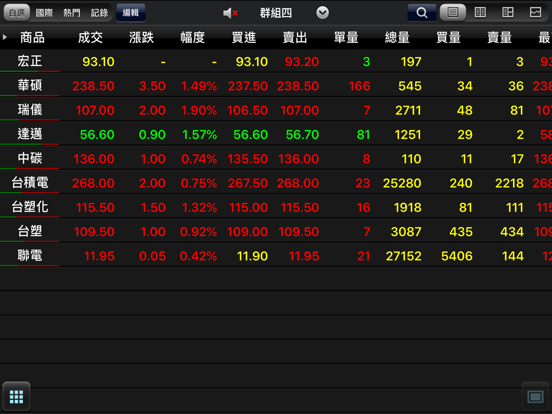This screenshot has height=414, width=552.
Task: Open the 華碩 stock row
Action: point(276,85)
